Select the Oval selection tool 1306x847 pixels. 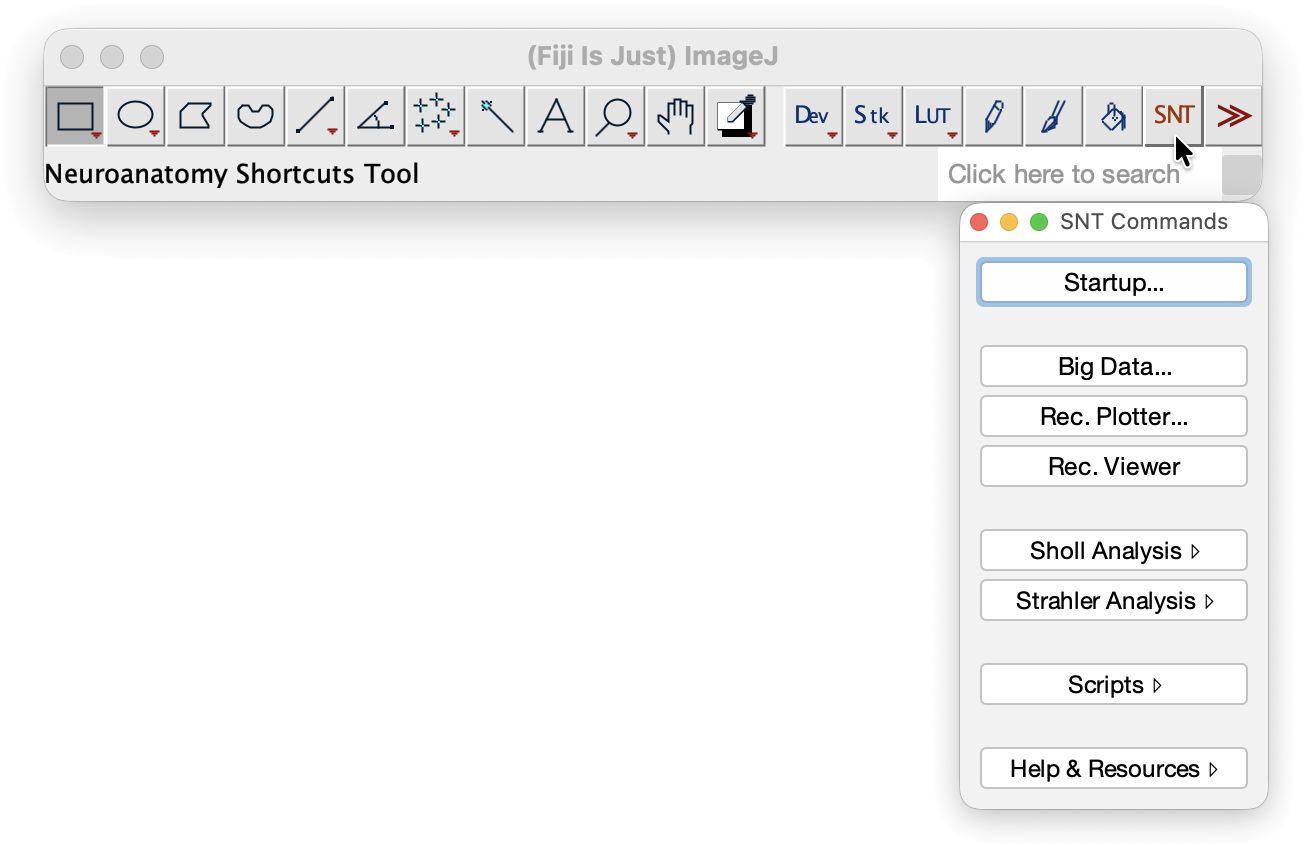coord(136,116)
